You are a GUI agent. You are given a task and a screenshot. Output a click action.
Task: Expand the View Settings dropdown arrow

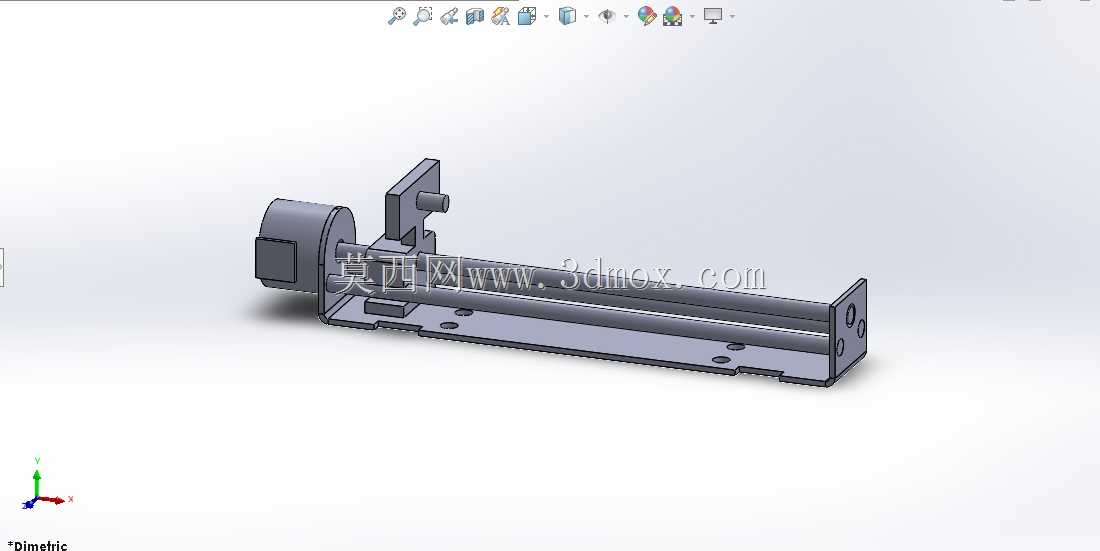732,16
